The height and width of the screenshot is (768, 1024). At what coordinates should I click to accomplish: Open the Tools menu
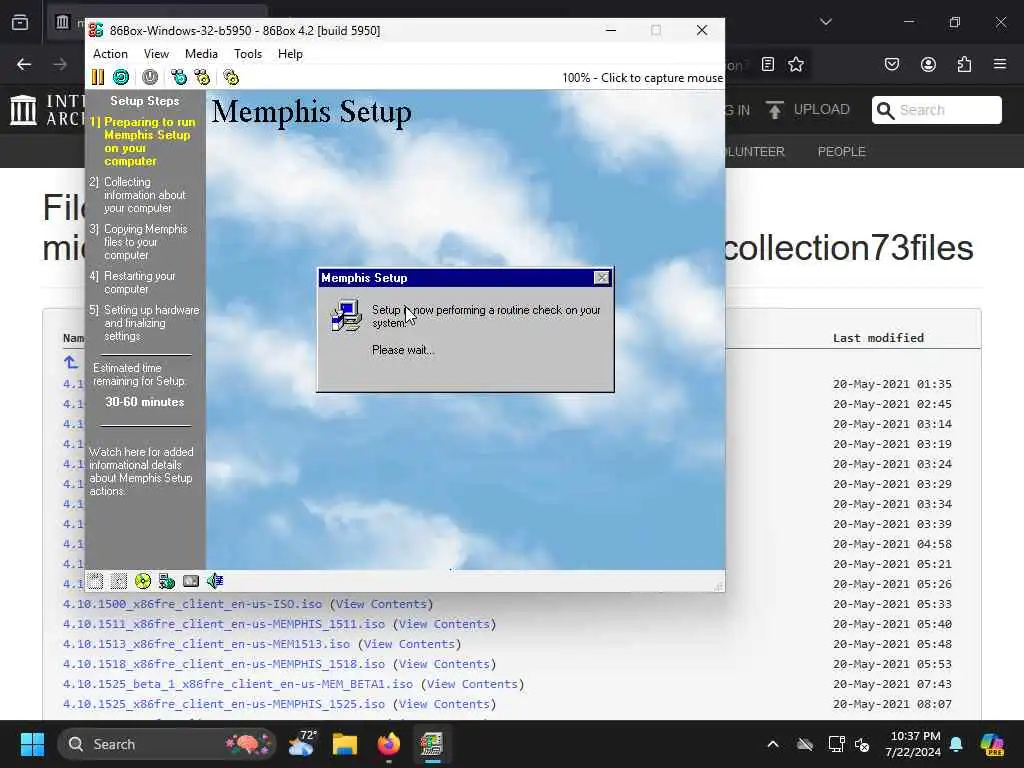click(248, 54)
